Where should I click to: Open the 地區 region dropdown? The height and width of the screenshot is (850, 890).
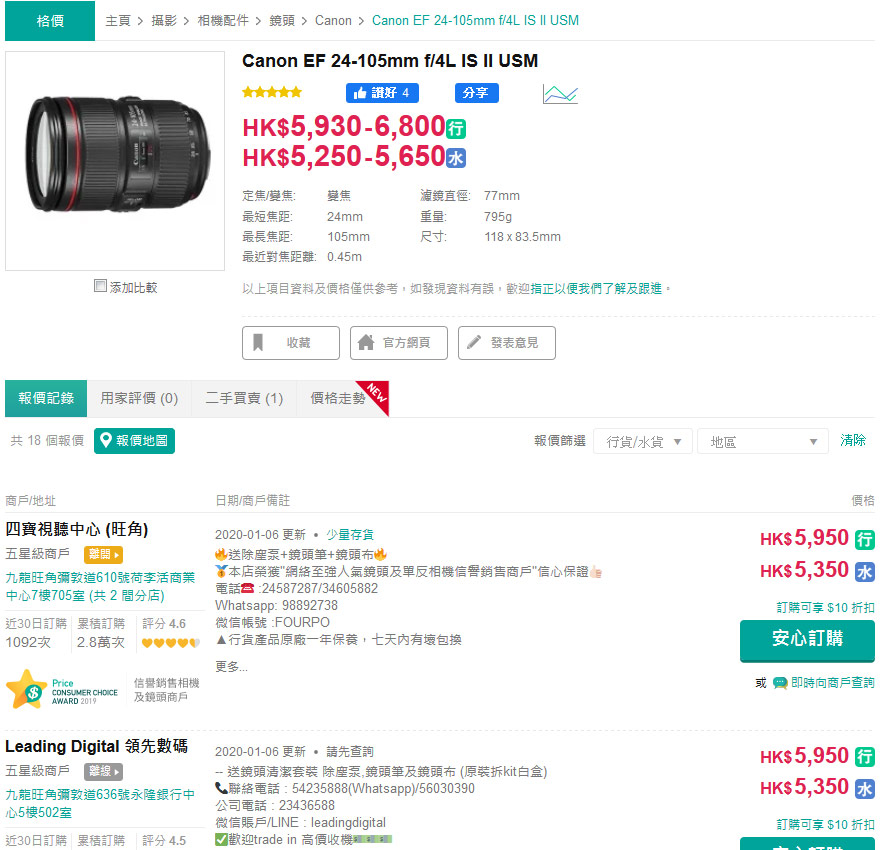click(x=763, y=441)
